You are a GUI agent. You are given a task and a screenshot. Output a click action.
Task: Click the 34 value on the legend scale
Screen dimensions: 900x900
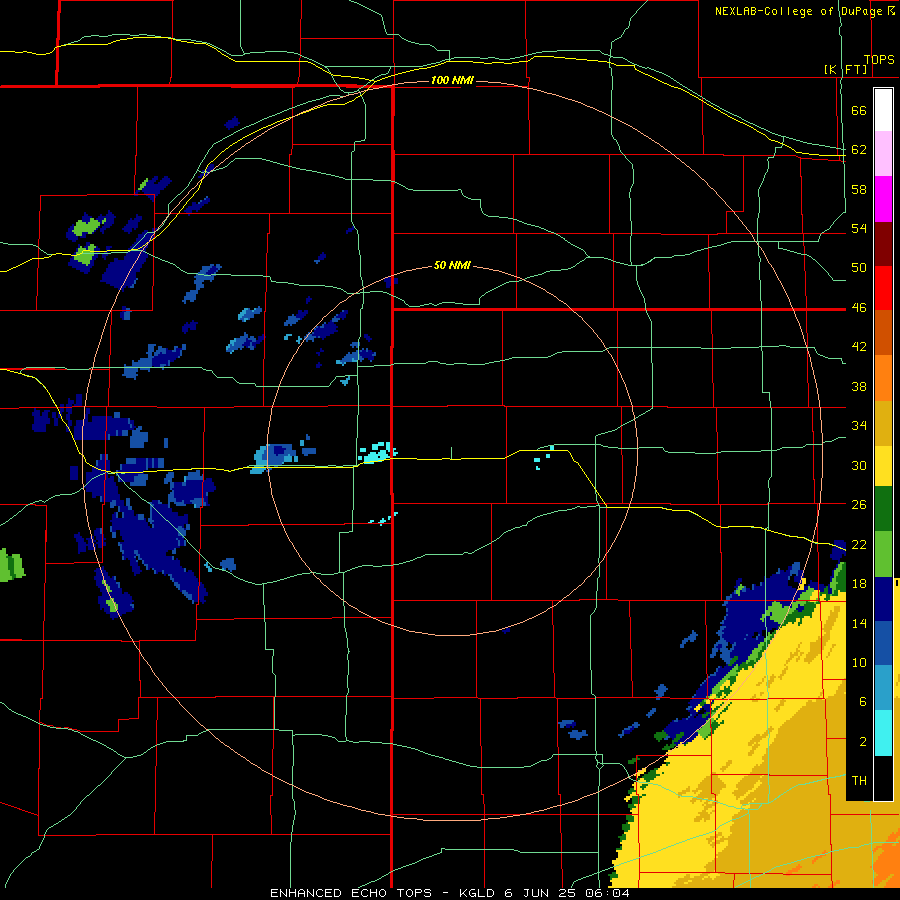tap(859, 426)
